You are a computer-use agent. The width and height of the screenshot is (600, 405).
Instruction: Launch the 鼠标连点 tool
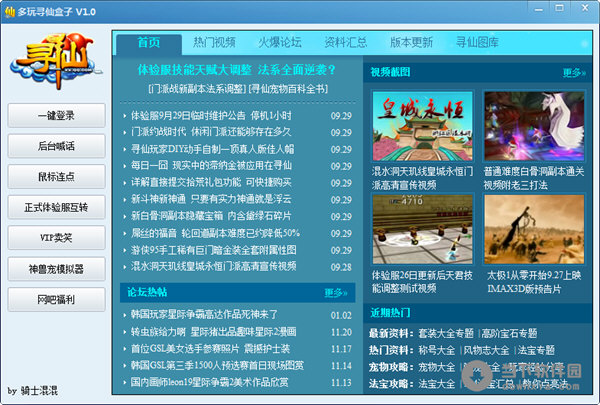tap(56, 176)
